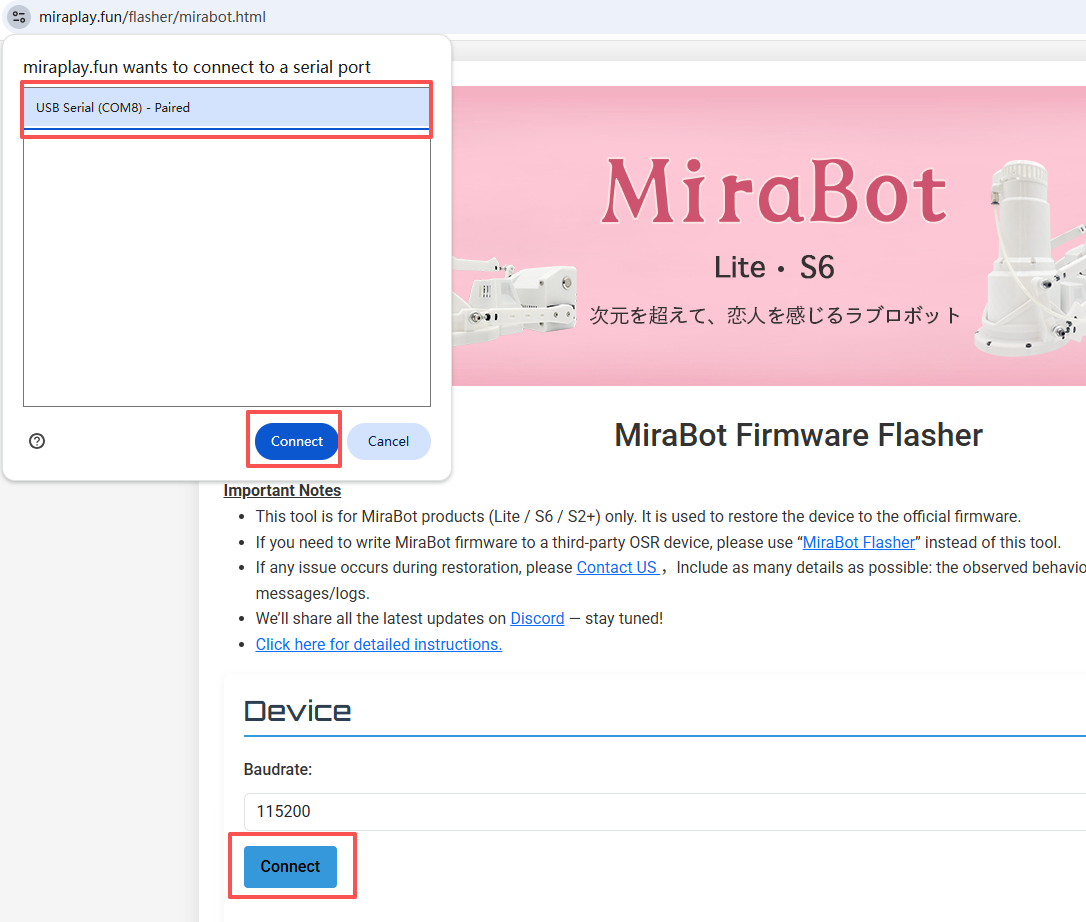Click the blue Connect button under Baudrate
The width and height of the screenshot is (1086, 922).
point(290,867)
